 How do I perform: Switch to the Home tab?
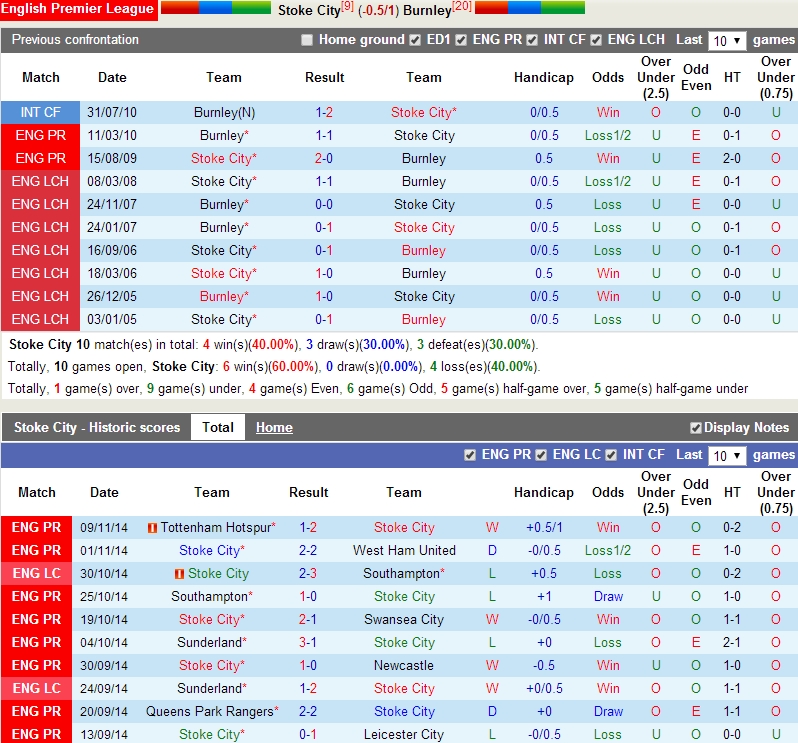tap(274, 427)
